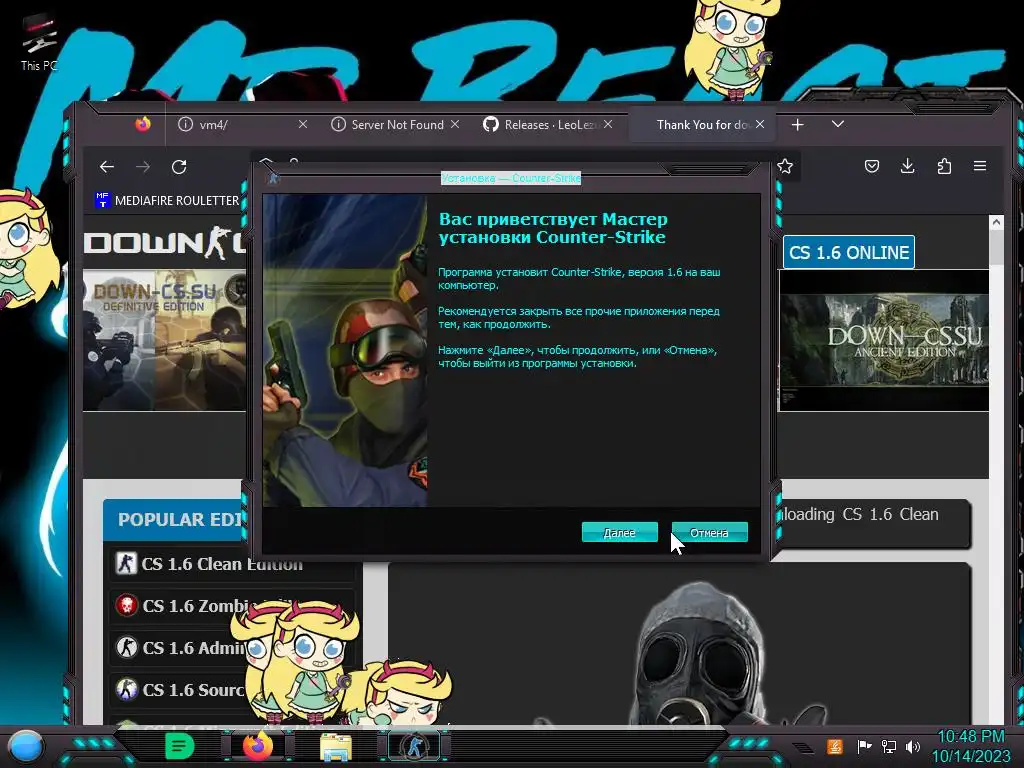Open the network tray icon
The height and width of the screenshot is (768, 1024).
[x=888, y=746]
